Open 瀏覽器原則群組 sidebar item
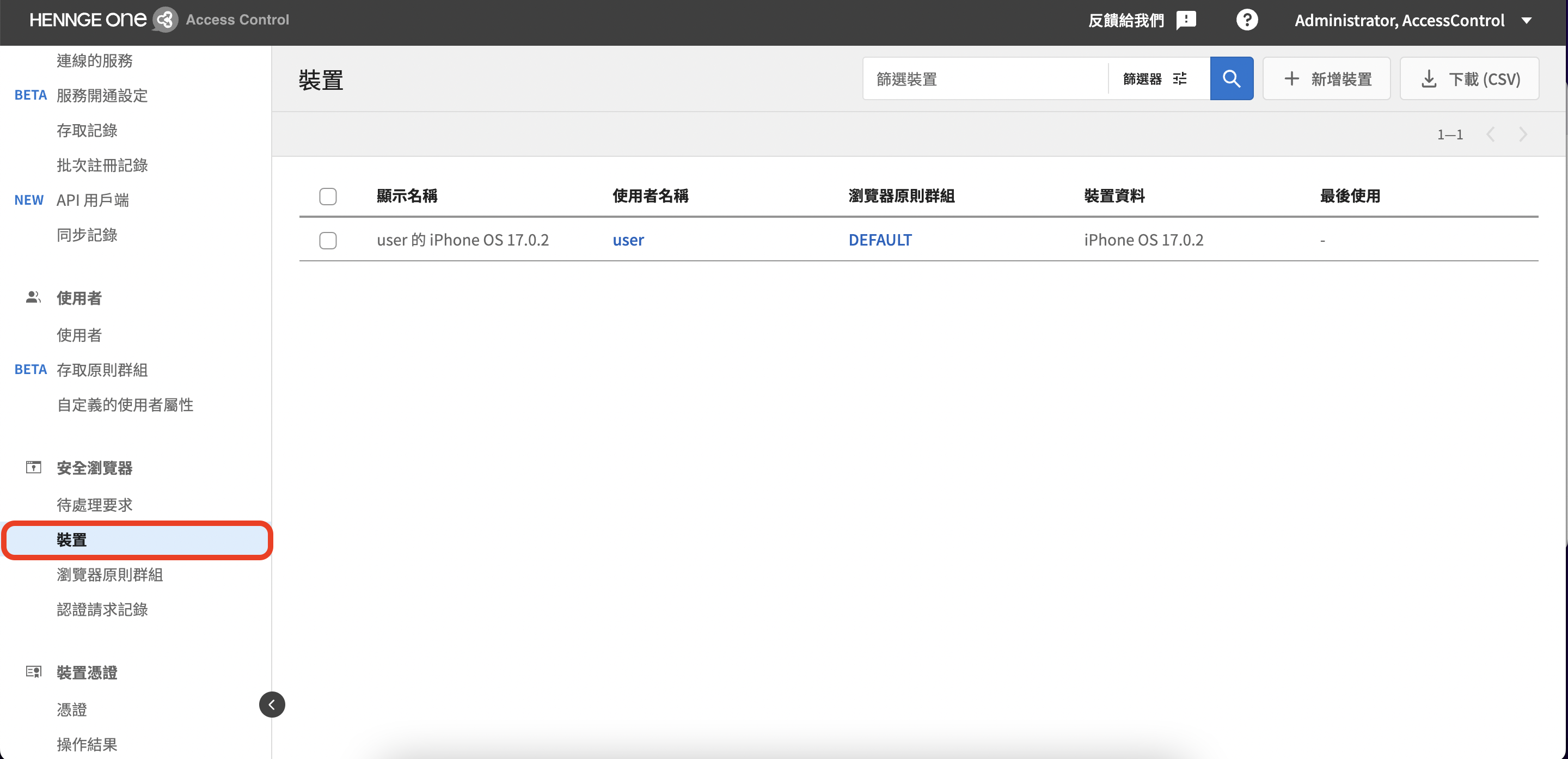Viewport: 1568px width, 759px height. point(109,574)
